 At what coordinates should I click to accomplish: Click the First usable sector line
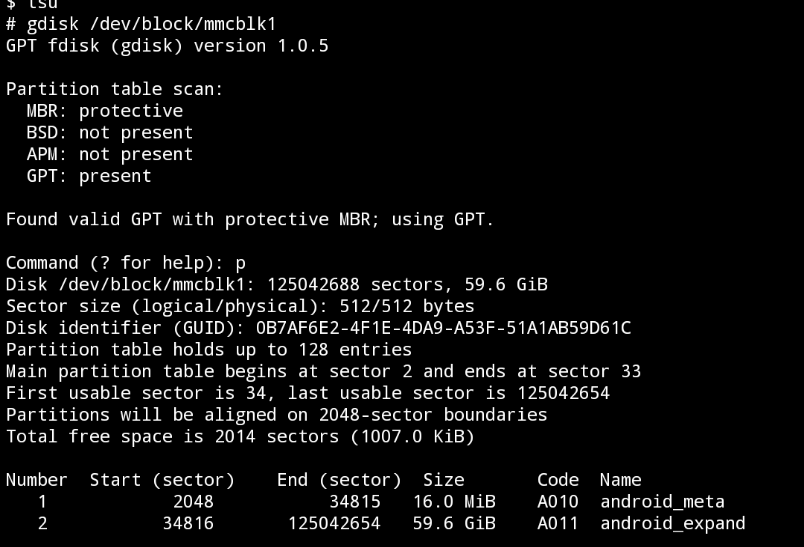coord(308,393)
